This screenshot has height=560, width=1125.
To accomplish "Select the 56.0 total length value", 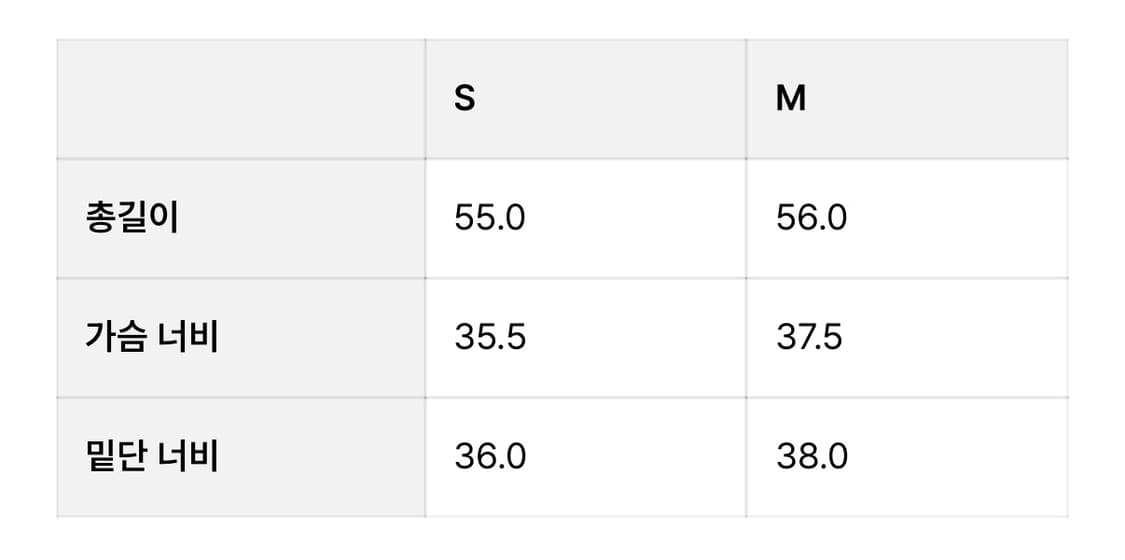I will pyautogui.click(x=811, y=219).
